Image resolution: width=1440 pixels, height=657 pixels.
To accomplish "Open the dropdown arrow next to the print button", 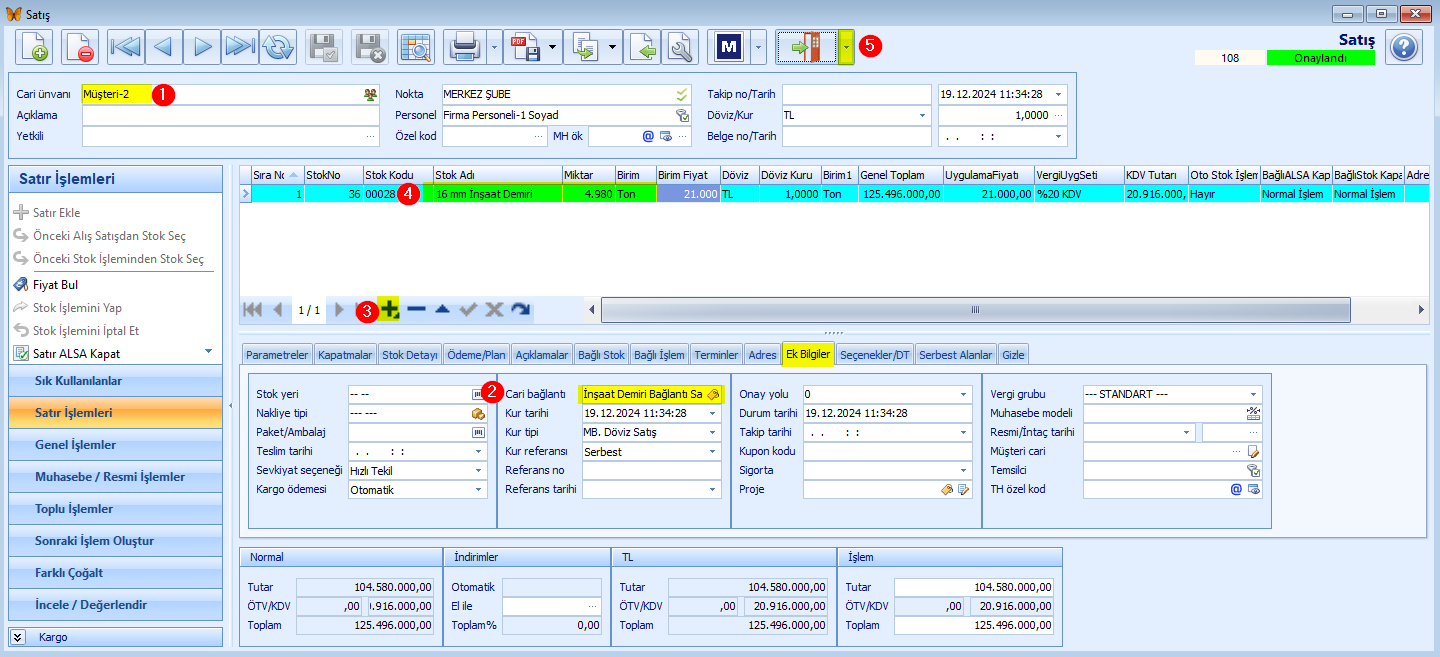I will click(494, 47).
